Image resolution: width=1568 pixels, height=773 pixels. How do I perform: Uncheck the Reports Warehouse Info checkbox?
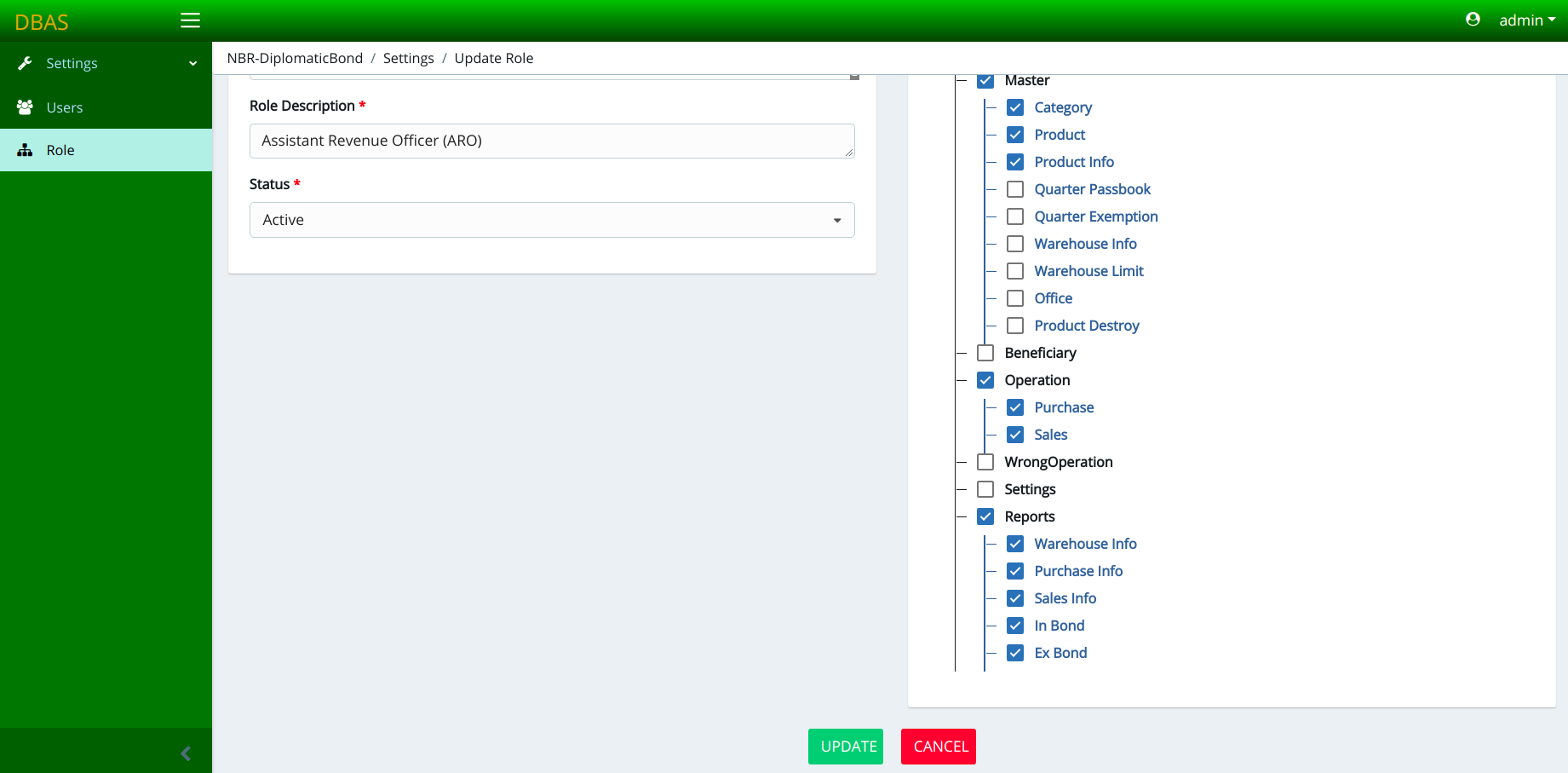tap(1015, 544)
